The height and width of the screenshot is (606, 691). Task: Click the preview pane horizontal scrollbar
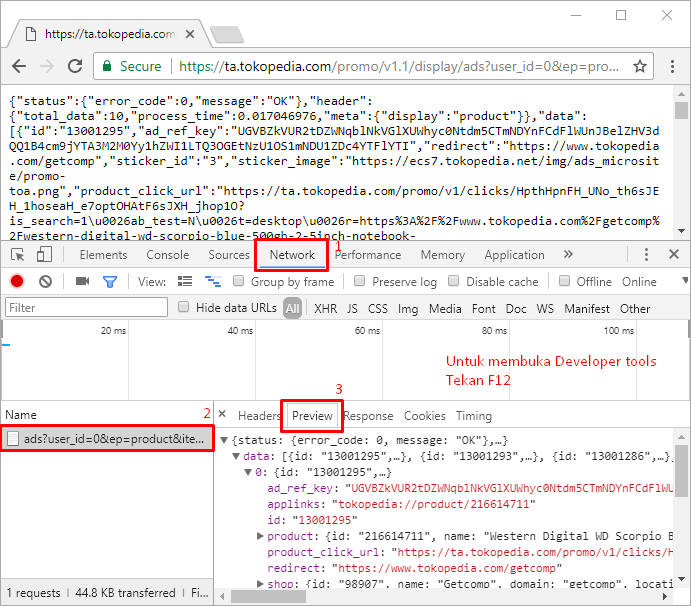(x=268, y=597)
